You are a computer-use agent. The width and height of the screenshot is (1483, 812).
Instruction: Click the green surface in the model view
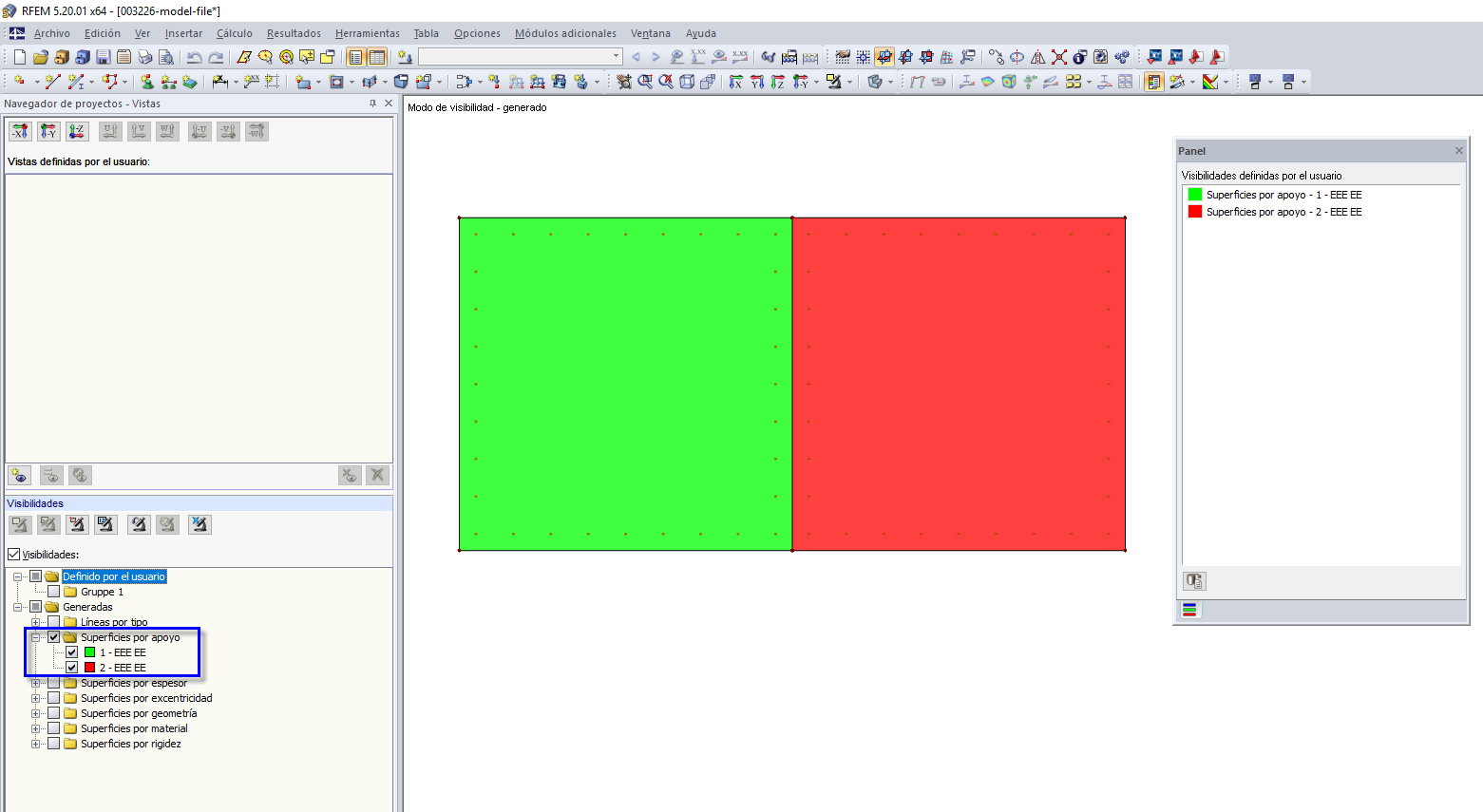click(x=625, y=384)
